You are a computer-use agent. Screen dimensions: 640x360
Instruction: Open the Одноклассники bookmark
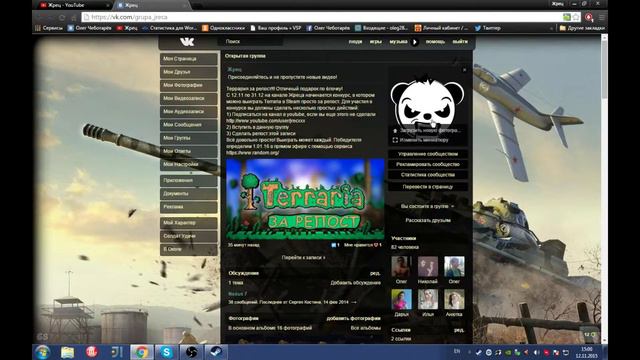click(223, 28)
